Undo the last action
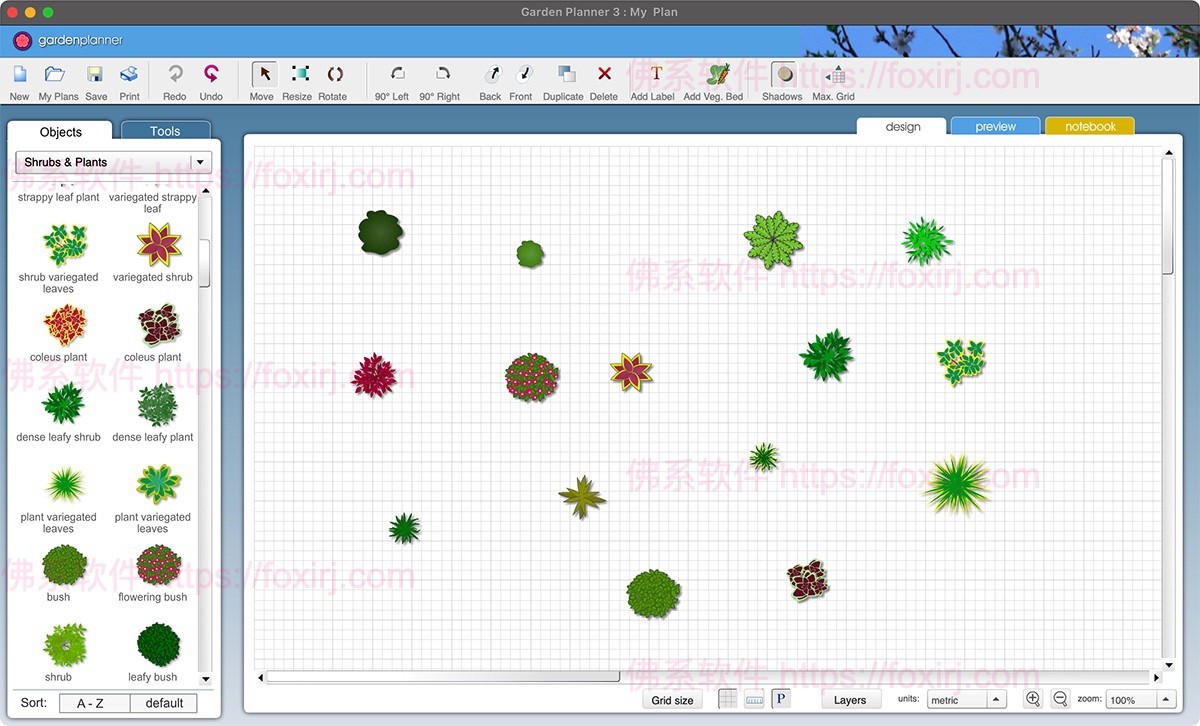Screen dimensions: 1200x726 [211, 75]
